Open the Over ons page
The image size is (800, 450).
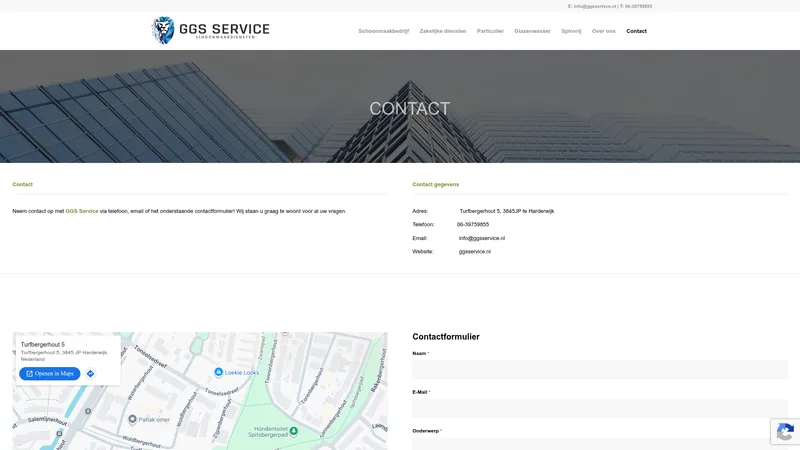[604, 31]
